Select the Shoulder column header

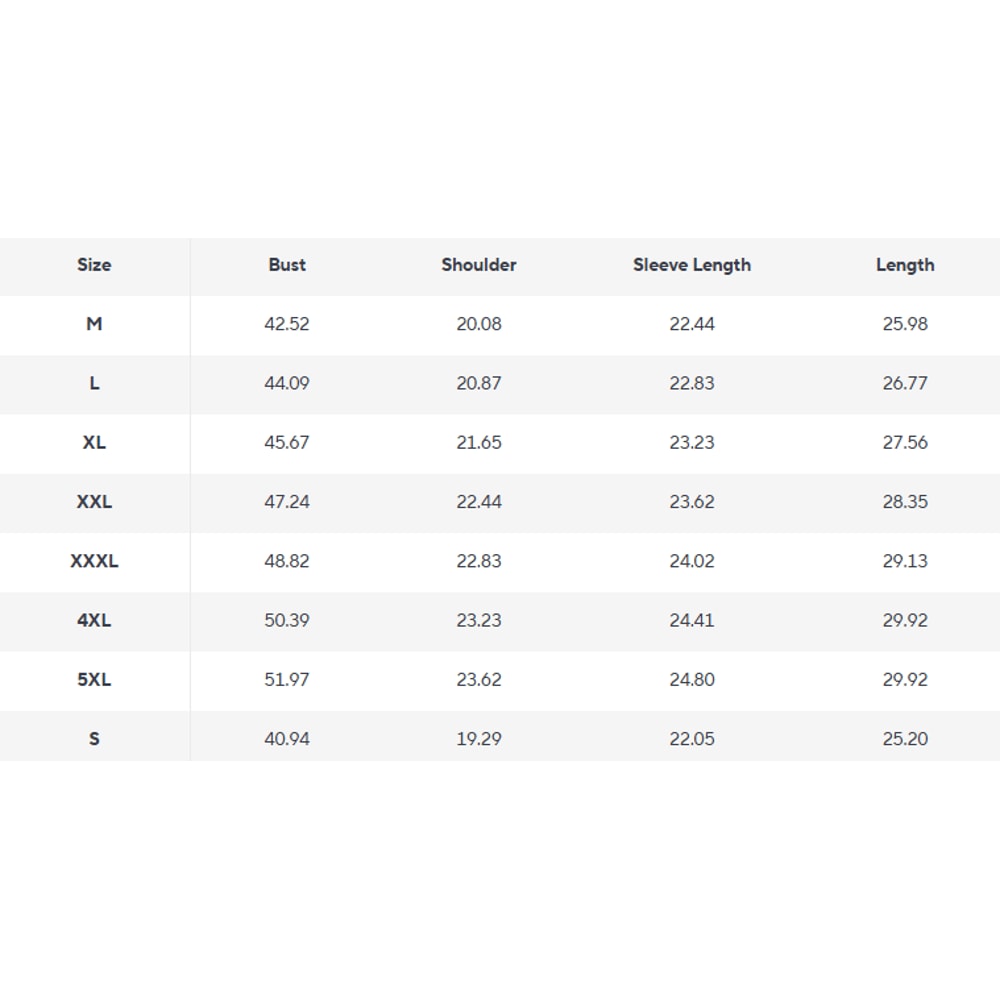[x=479, y=265]
